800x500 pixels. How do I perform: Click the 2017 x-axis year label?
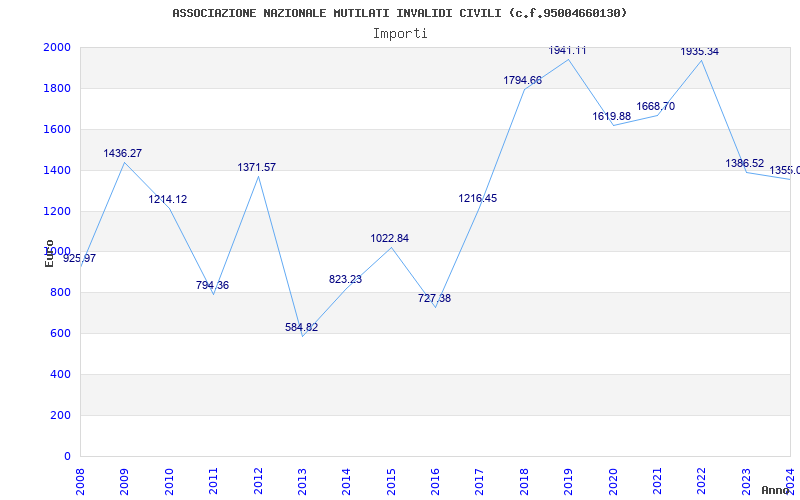pos(480,482)
